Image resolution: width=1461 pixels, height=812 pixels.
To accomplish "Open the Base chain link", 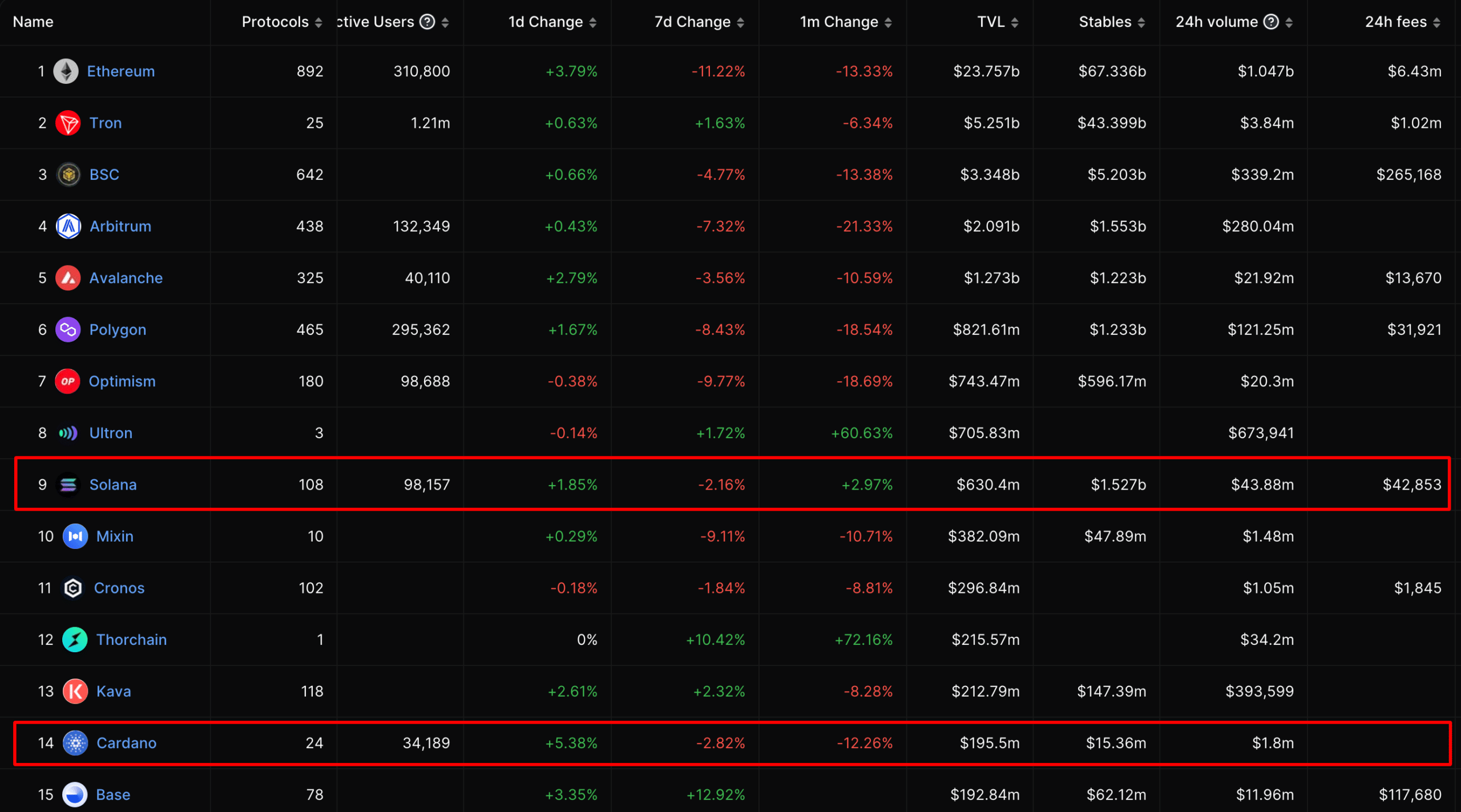I will pos(113,795).
